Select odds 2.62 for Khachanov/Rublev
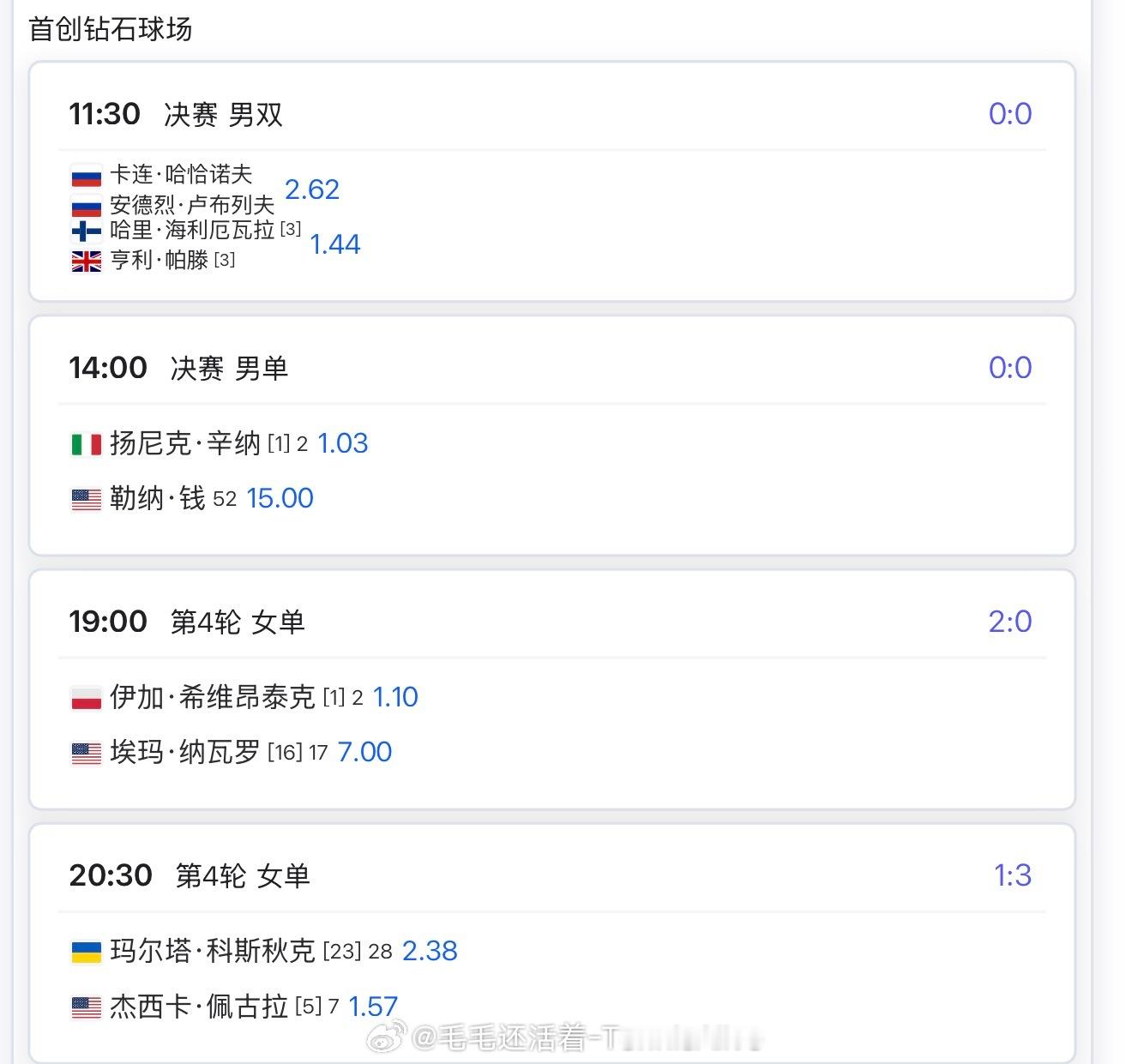This screenshot has height=1064, width=1132. (x=312, y=189)
